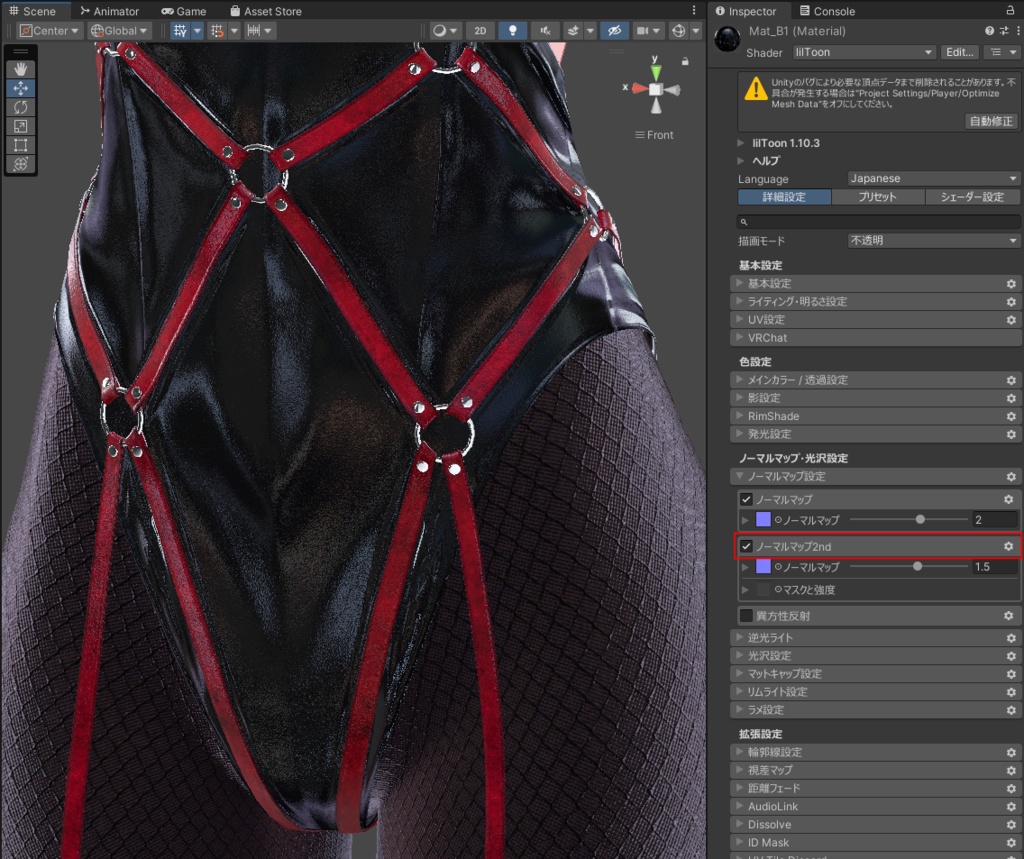The image size is (1024, 859).
Task: Switch to the Game tab
Action: coord(184,10)
